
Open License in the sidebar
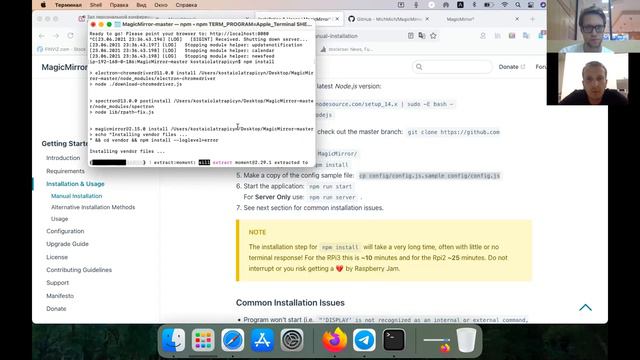[x=57, y=257]
